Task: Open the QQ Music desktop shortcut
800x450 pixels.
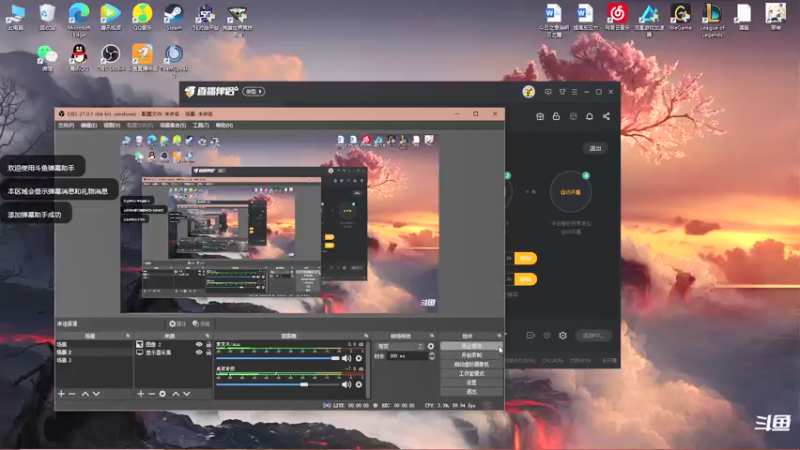Action: pos(142,17)
